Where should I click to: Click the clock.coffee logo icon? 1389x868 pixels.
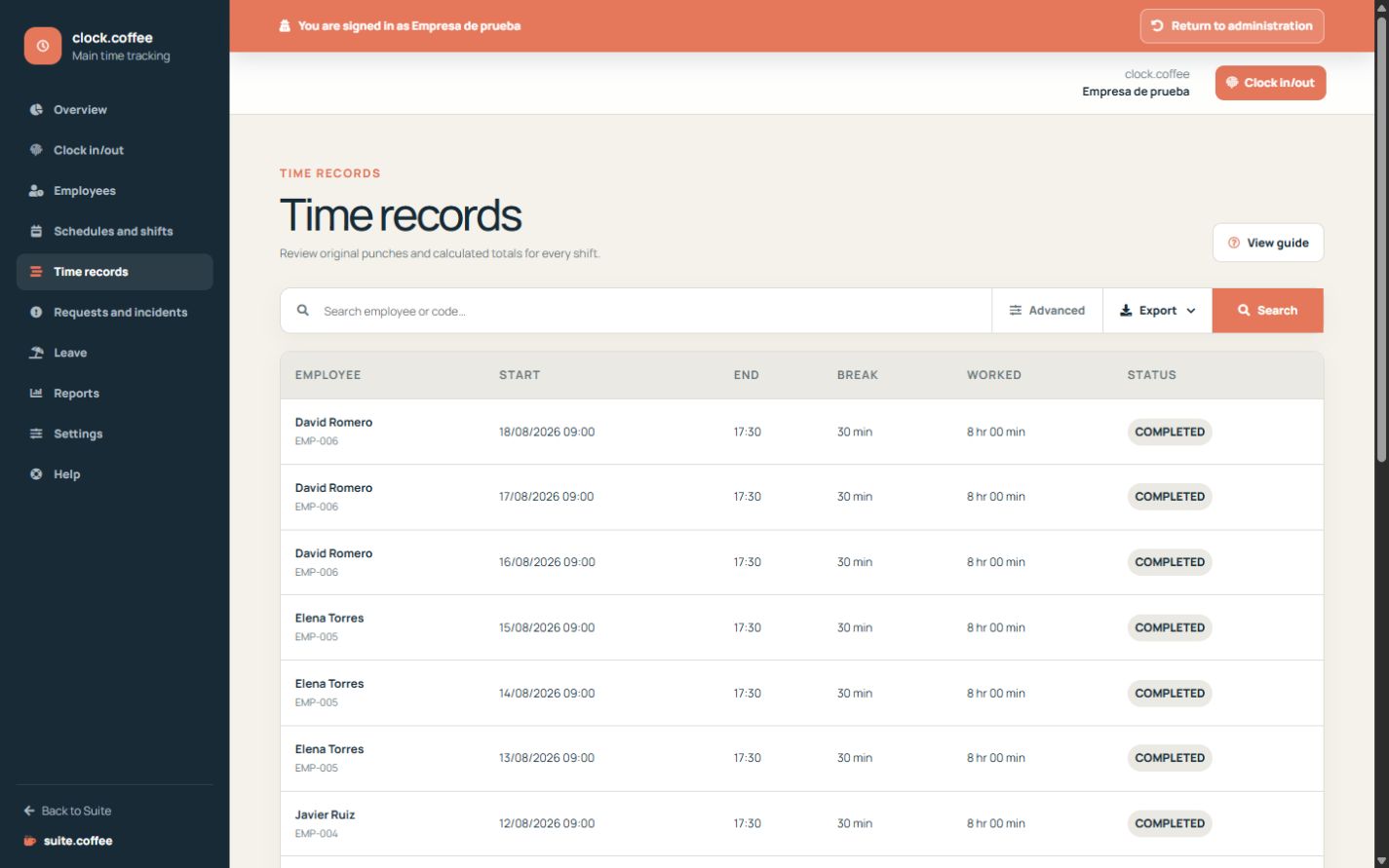43,46
